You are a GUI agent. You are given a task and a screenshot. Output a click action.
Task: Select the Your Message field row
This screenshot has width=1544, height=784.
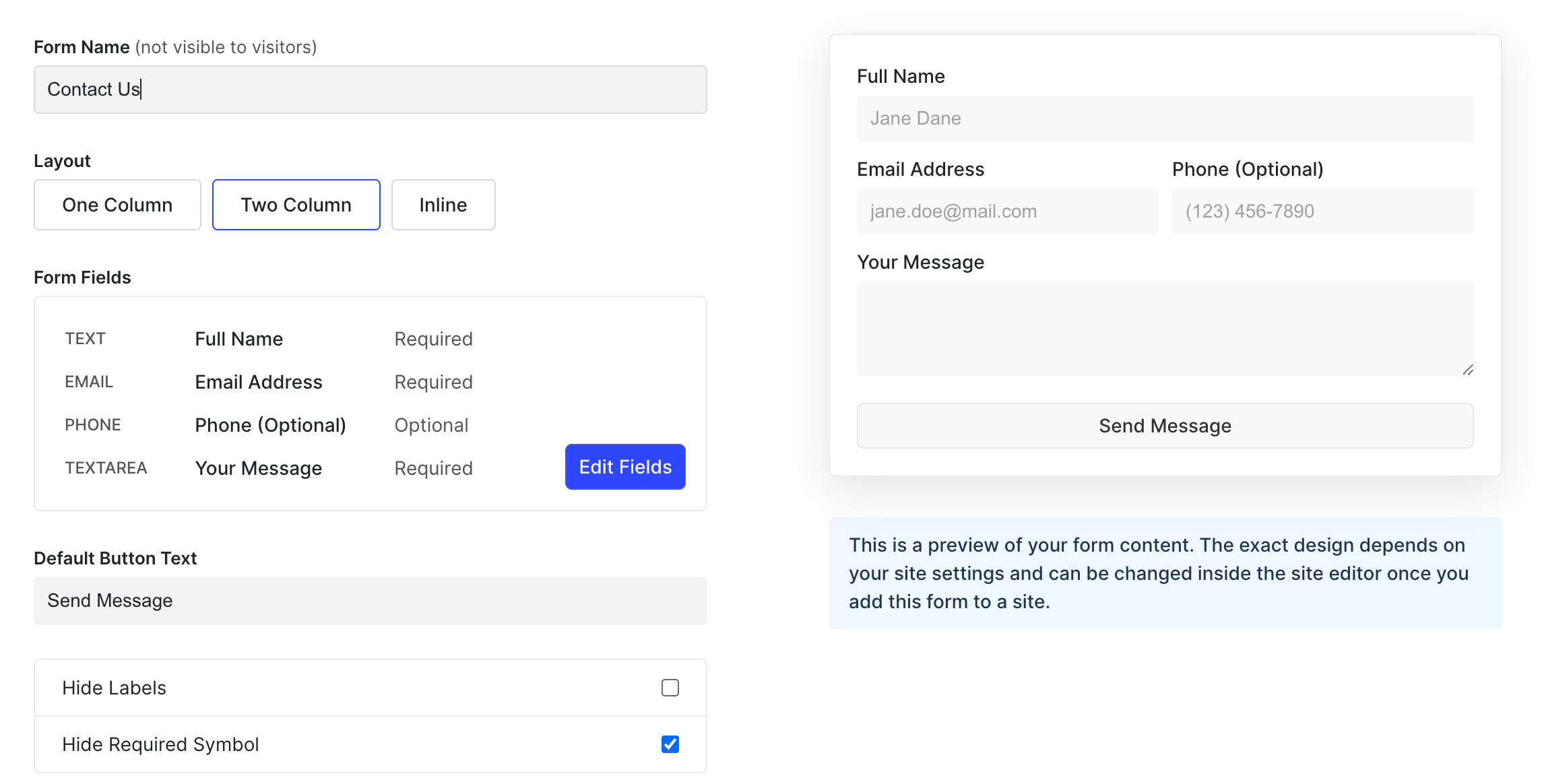coord(258,468)
